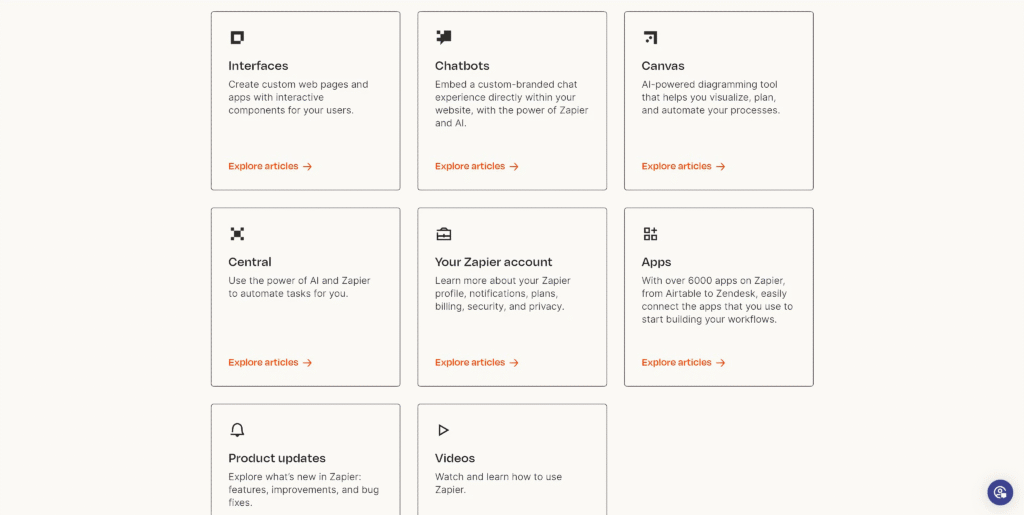Screen dimensions: 1024x515
Task: Explore articles under Canvas
Action: (x=683, y=166)
